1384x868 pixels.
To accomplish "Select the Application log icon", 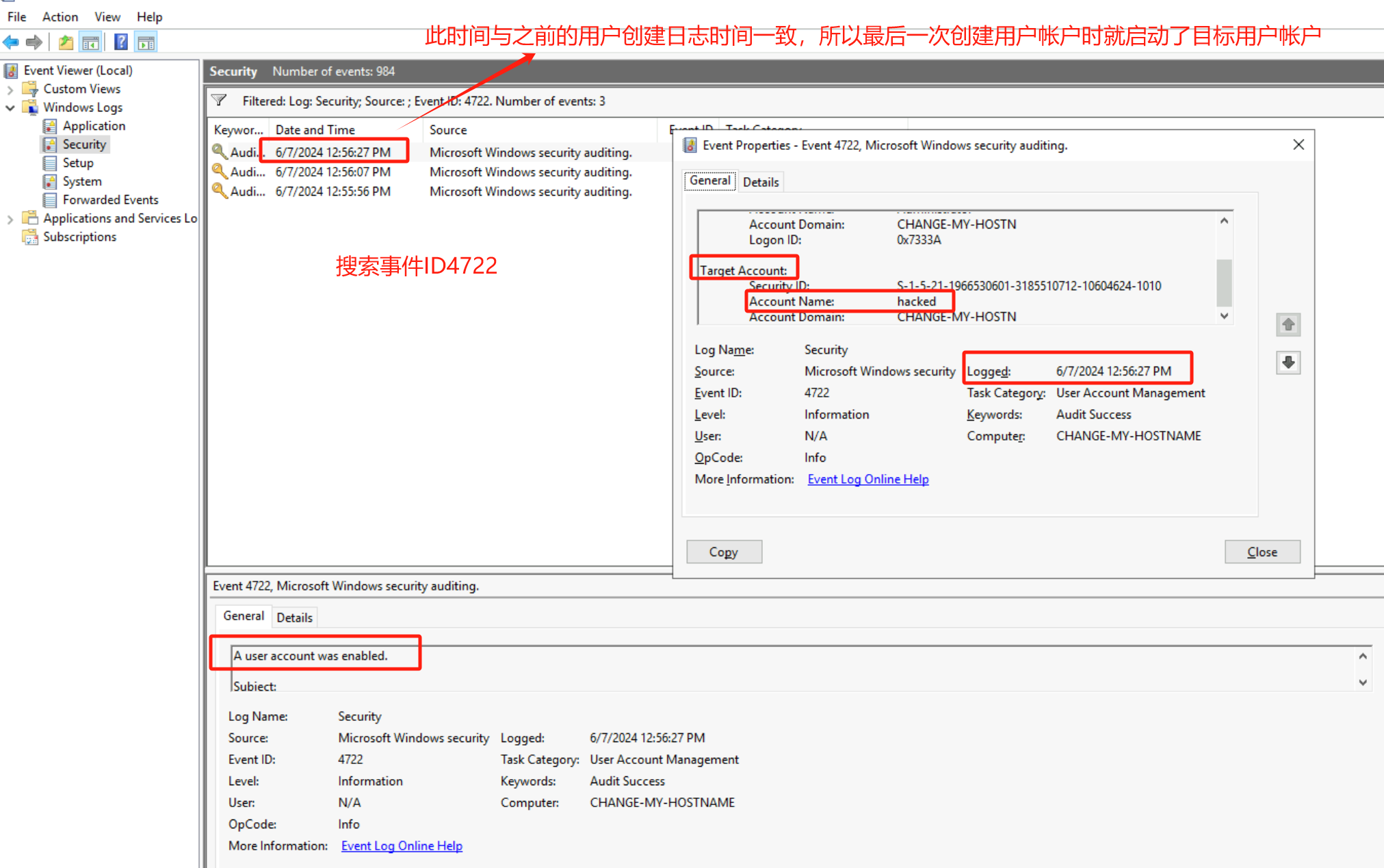I will 50,126.
